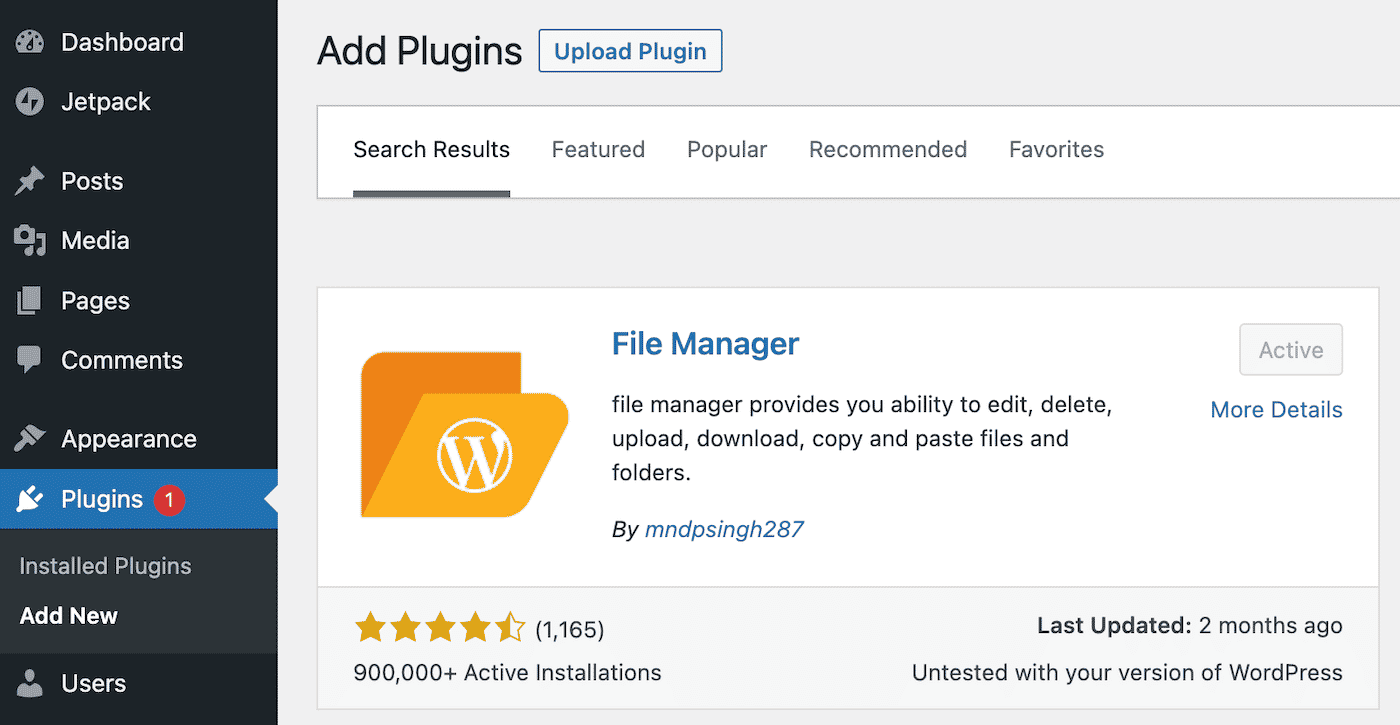Screen dimensions: 1400x725
Task: Visit author profile mndpsingh287
Action: (x=724, y=529)
